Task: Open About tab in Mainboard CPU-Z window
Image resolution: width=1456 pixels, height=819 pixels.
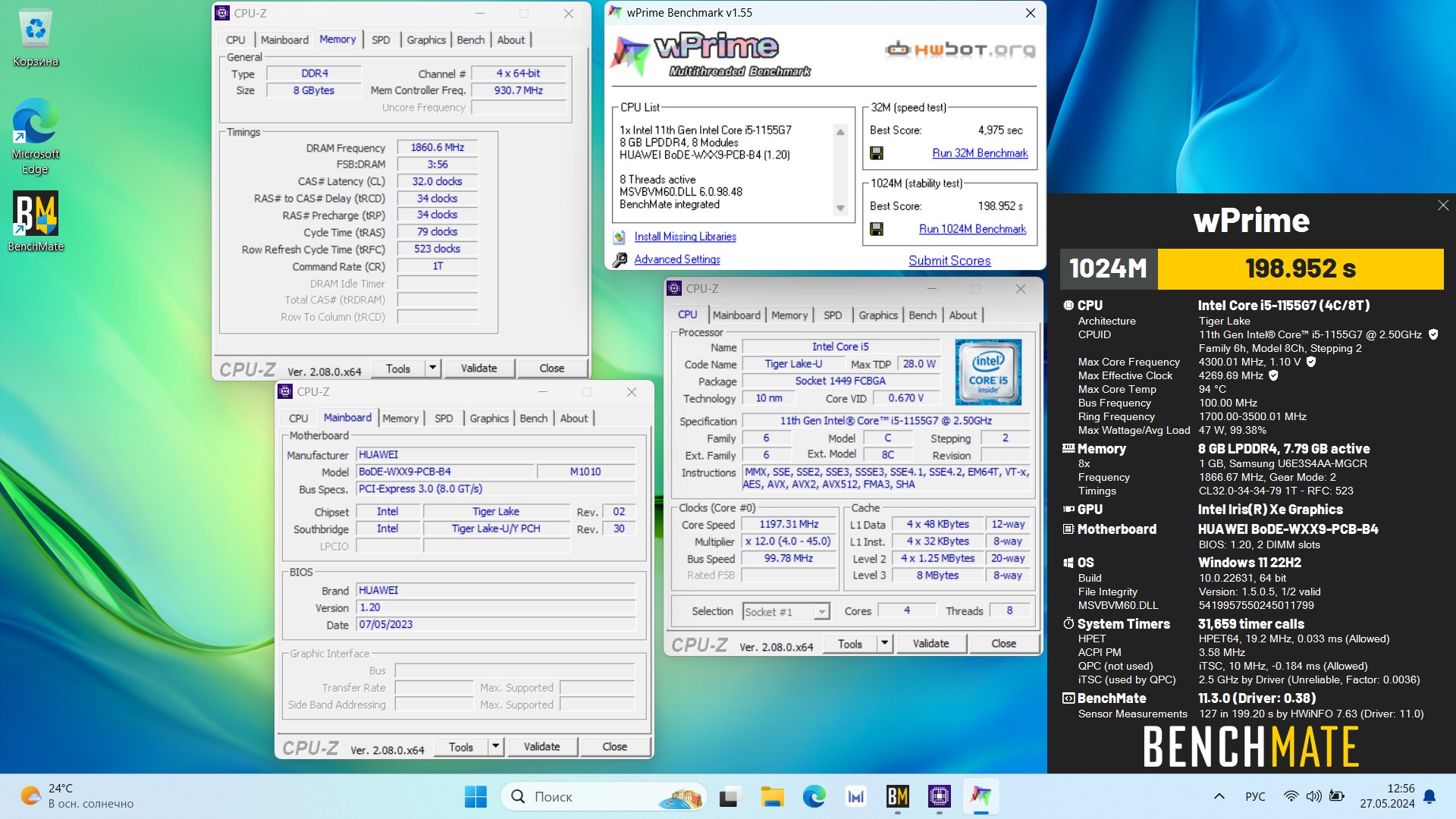Action: pos(574,419)
